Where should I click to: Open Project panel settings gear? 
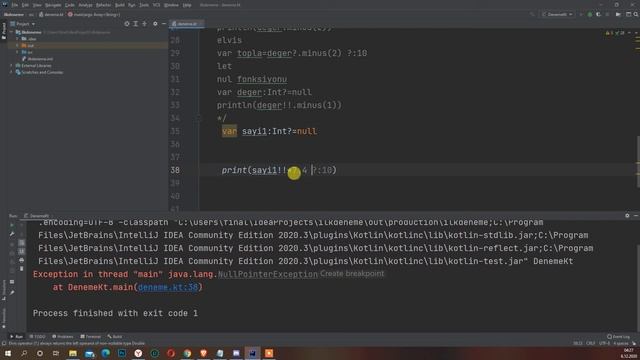(155, 24)
